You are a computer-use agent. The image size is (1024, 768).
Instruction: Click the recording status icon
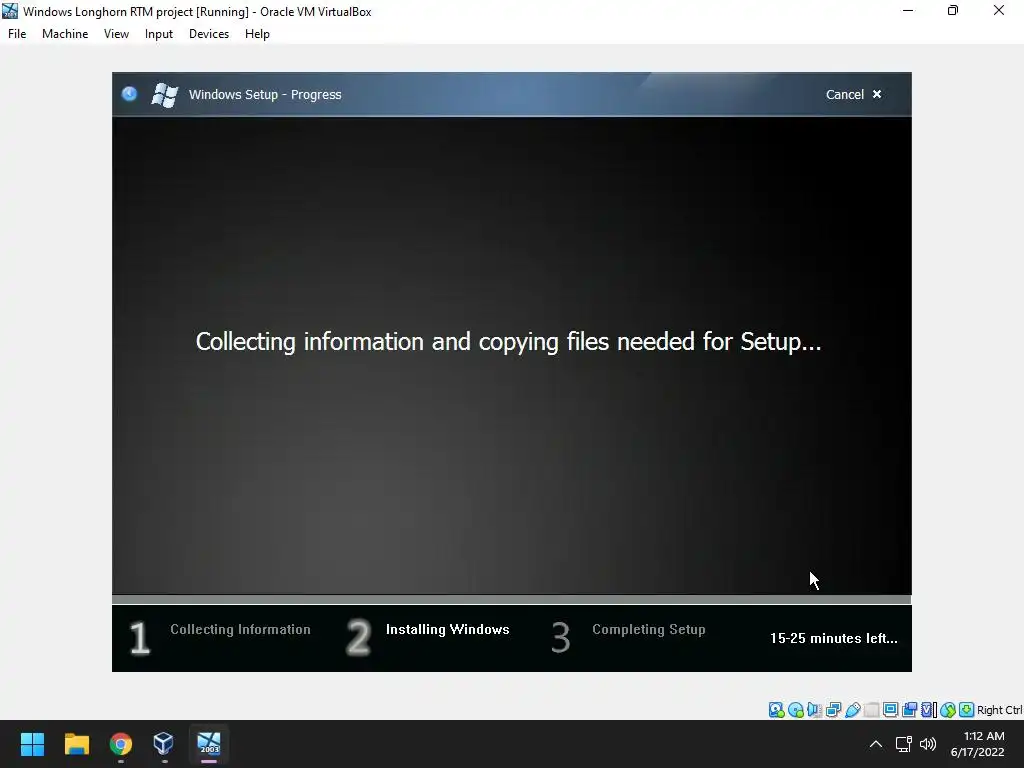coord(909,710)
